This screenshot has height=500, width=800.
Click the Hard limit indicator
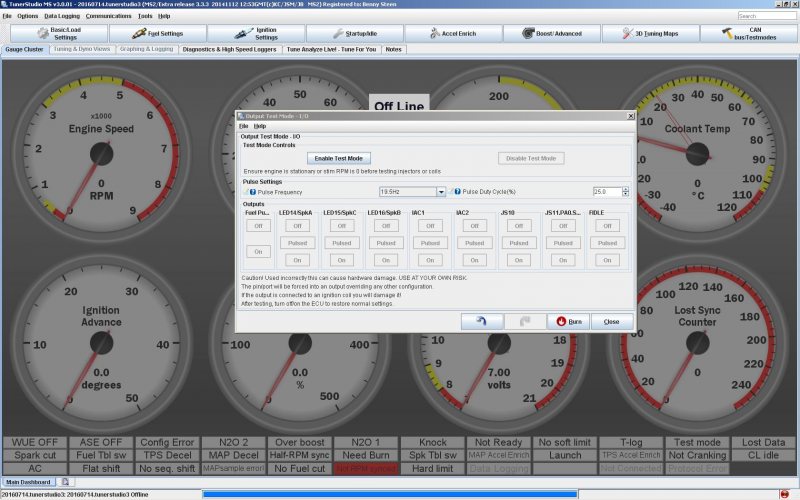coord(432,468)
